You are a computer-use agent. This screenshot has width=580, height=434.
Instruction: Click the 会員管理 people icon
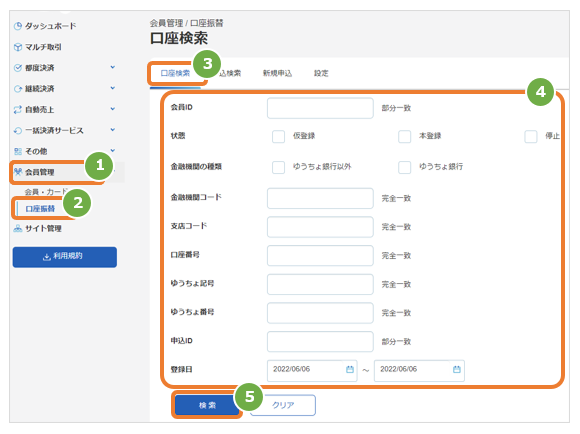17,172
